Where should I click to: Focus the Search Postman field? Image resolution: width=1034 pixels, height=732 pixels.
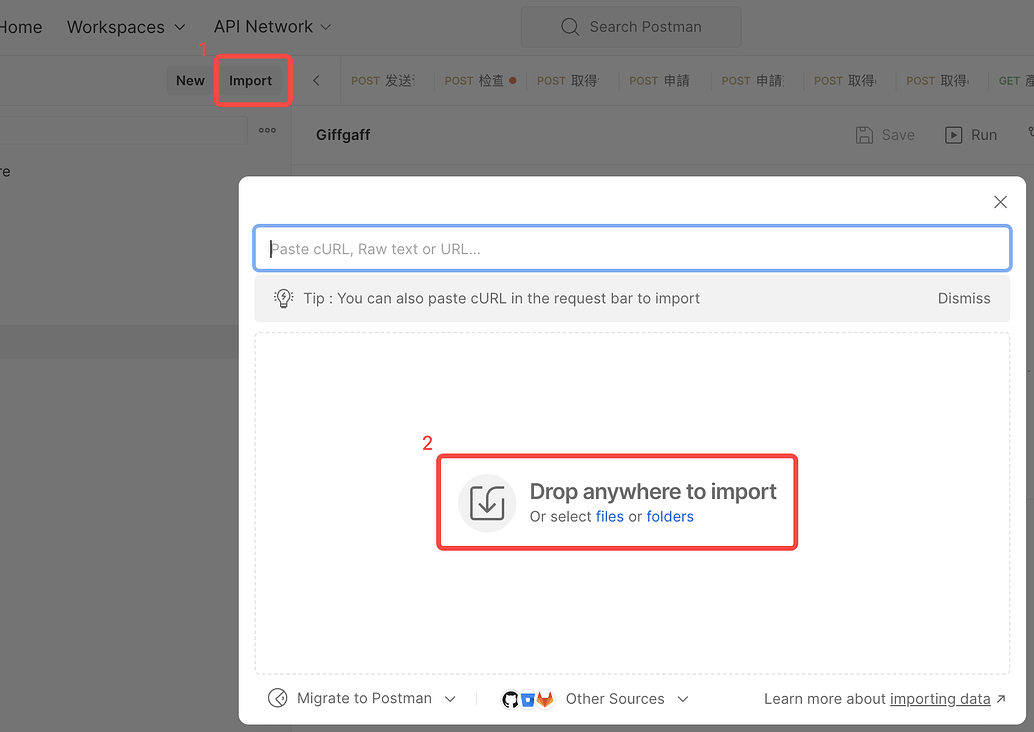pos(631,27)
